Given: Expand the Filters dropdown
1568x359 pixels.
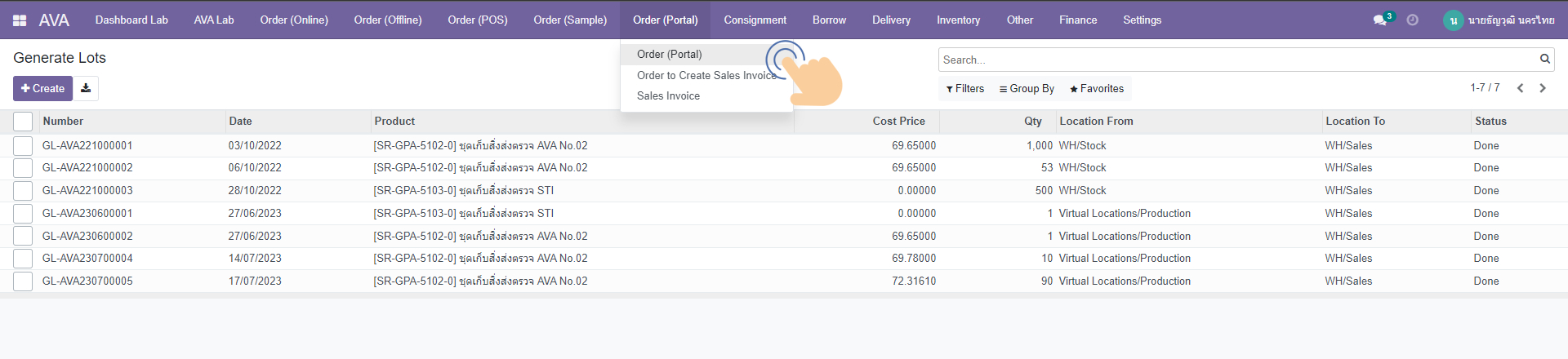Looking at the screenshot, I should click(964, 88).
